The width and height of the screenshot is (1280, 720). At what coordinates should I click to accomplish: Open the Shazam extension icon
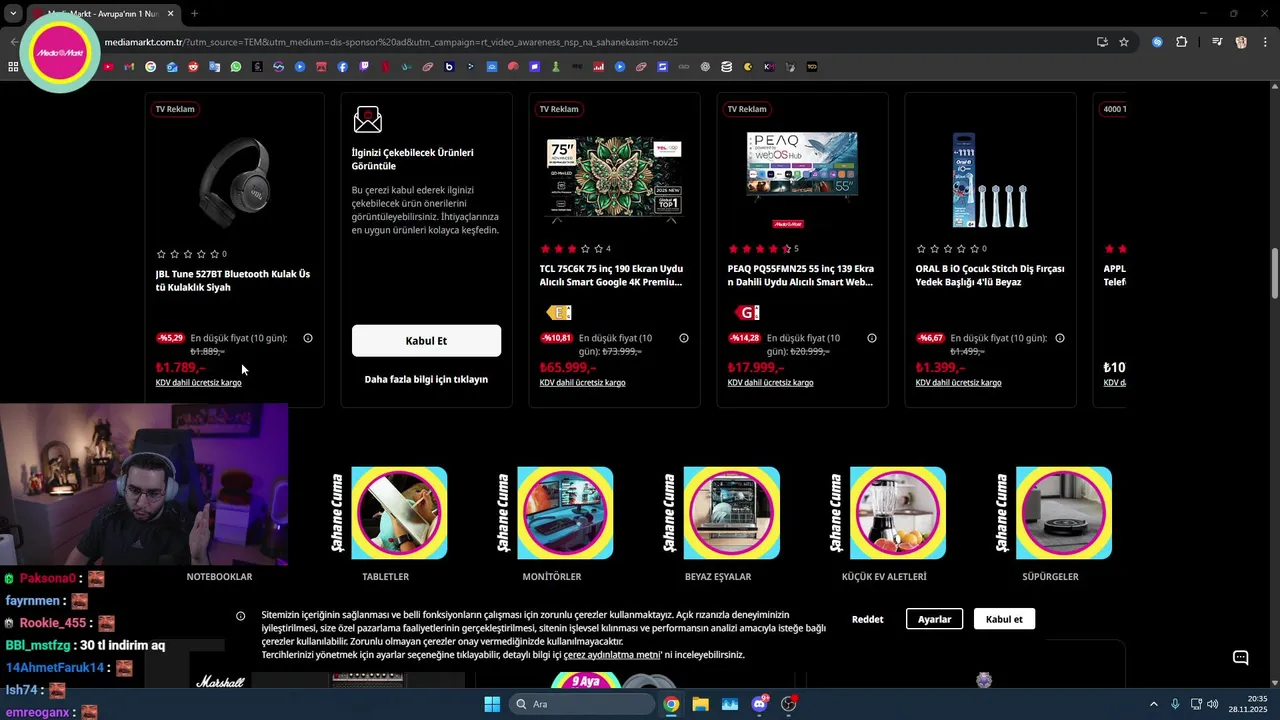pyautogui.click(x=1158, y=42)
